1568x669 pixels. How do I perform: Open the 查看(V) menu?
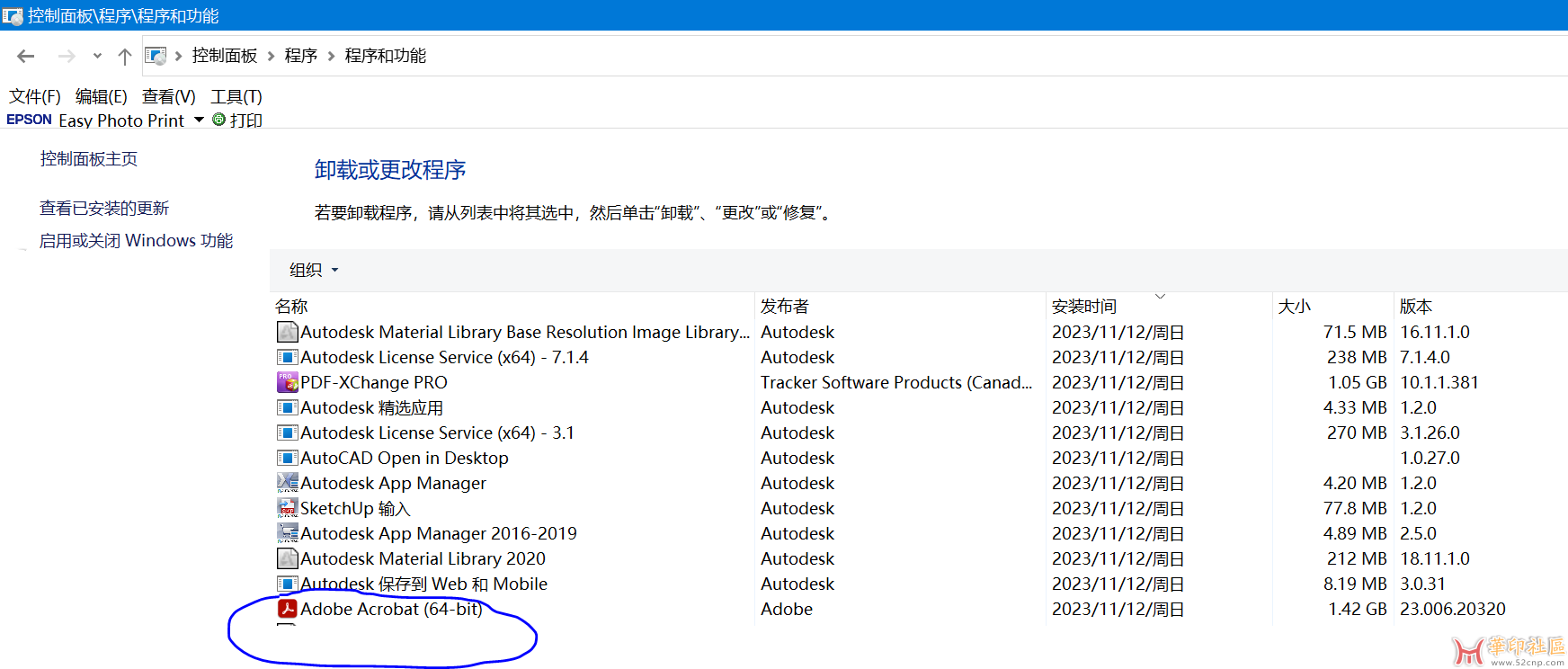click(169, 96)
